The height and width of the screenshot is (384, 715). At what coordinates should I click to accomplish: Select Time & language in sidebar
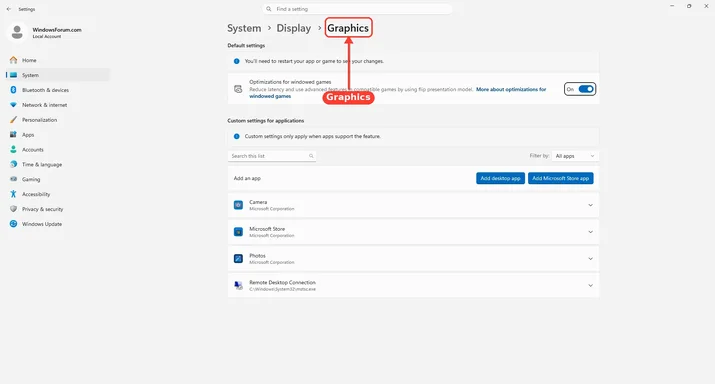[x=58, y=164]
